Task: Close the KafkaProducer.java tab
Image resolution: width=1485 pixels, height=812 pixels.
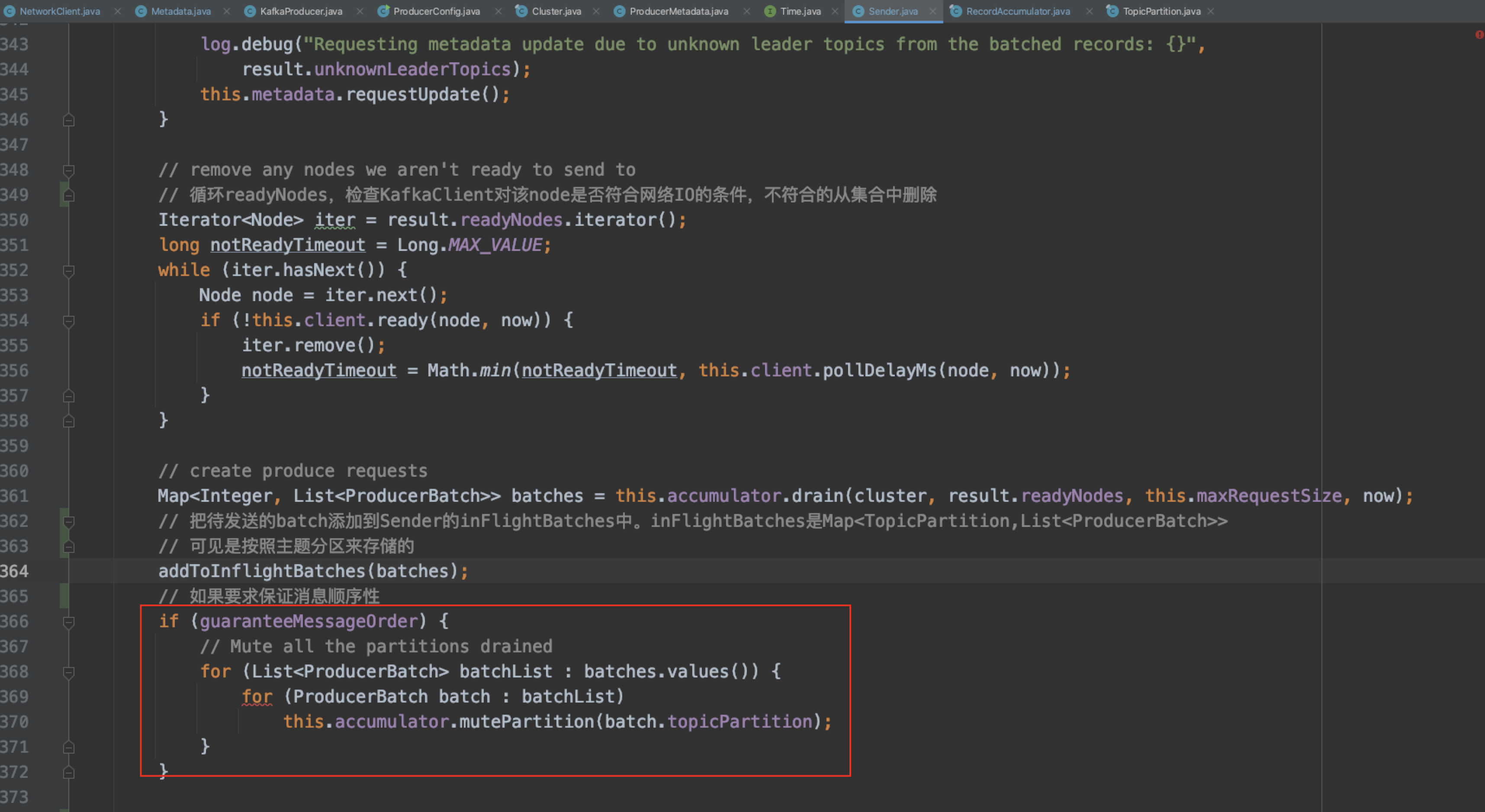Action: [360, 12]
